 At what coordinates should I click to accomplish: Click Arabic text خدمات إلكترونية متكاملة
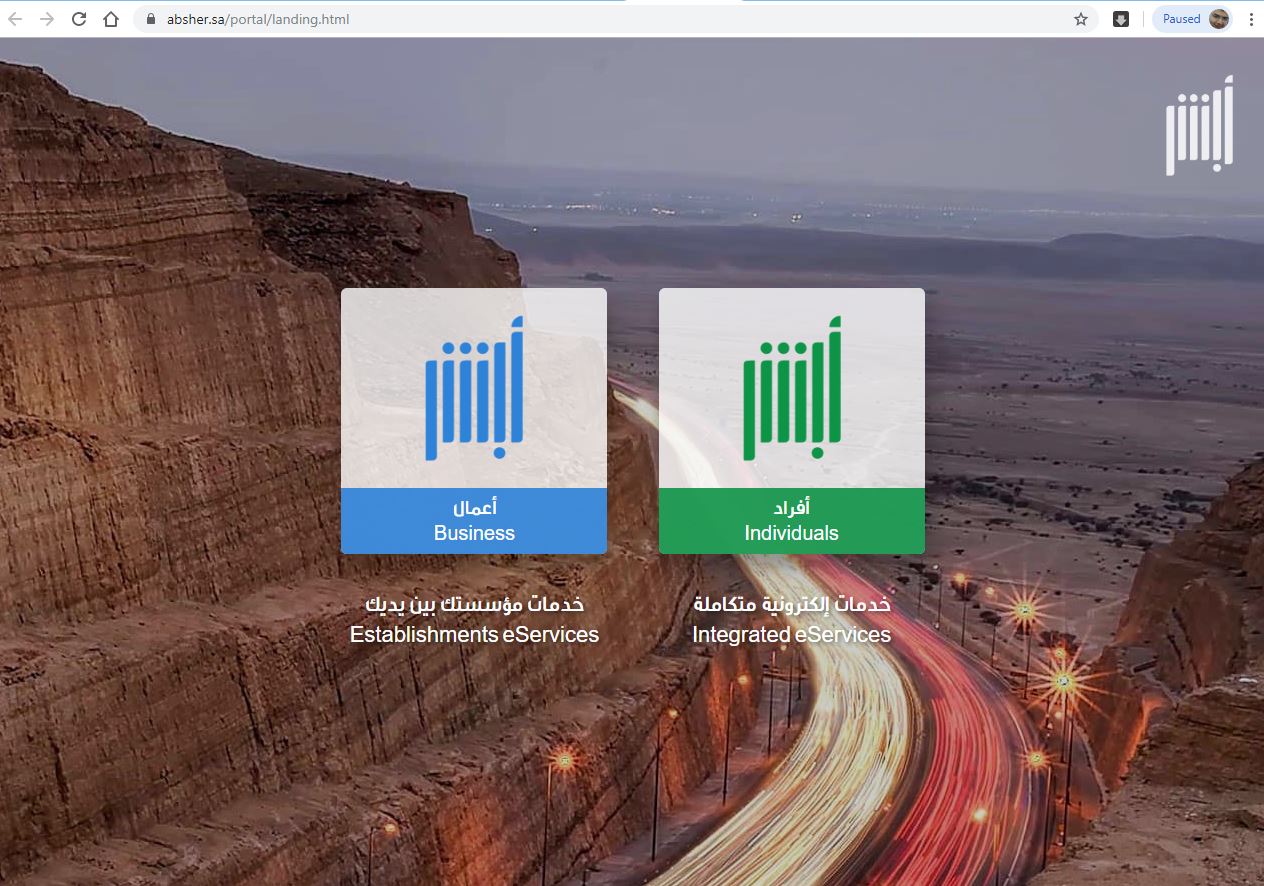792,604
